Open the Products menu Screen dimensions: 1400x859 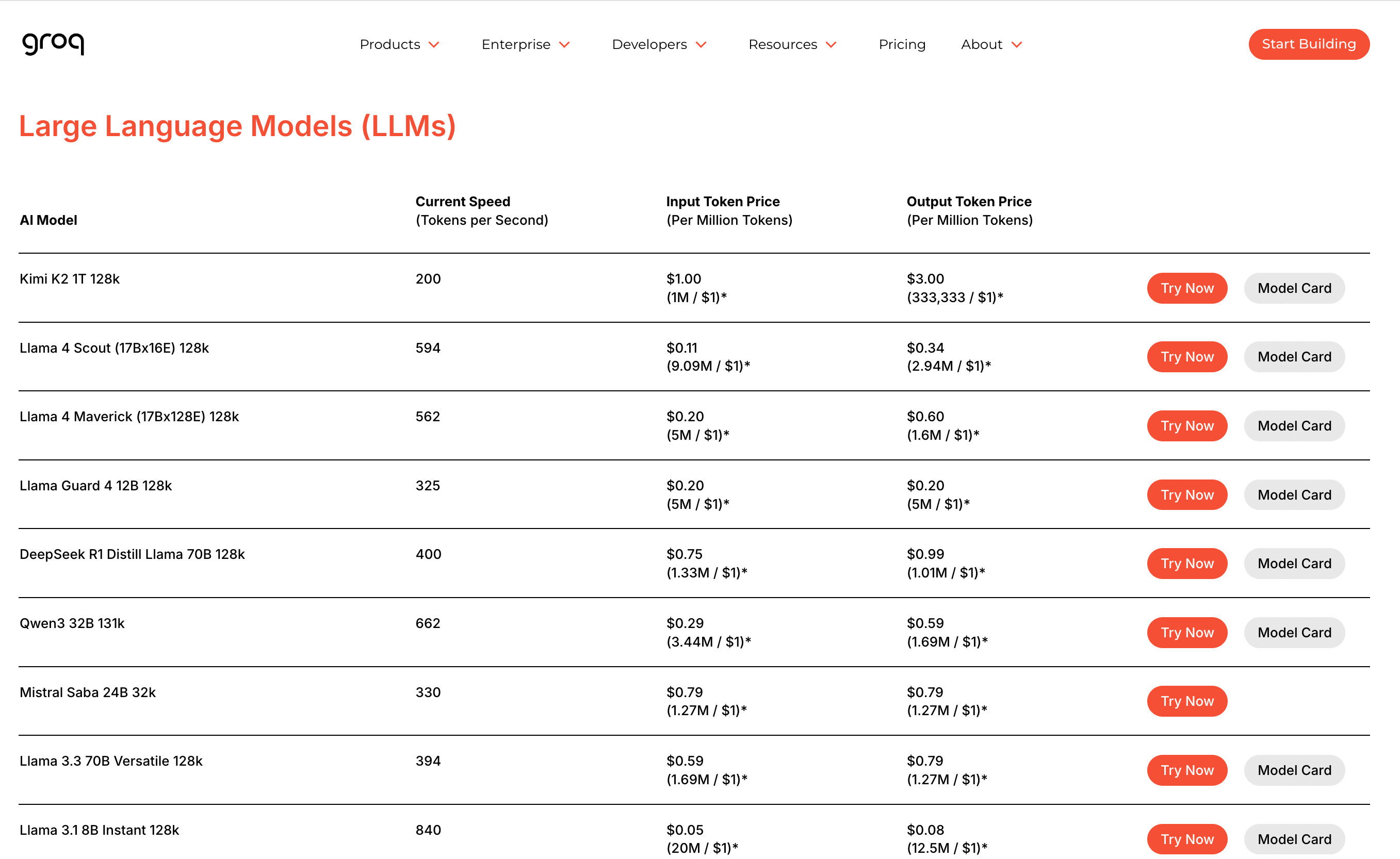[390, 44]
